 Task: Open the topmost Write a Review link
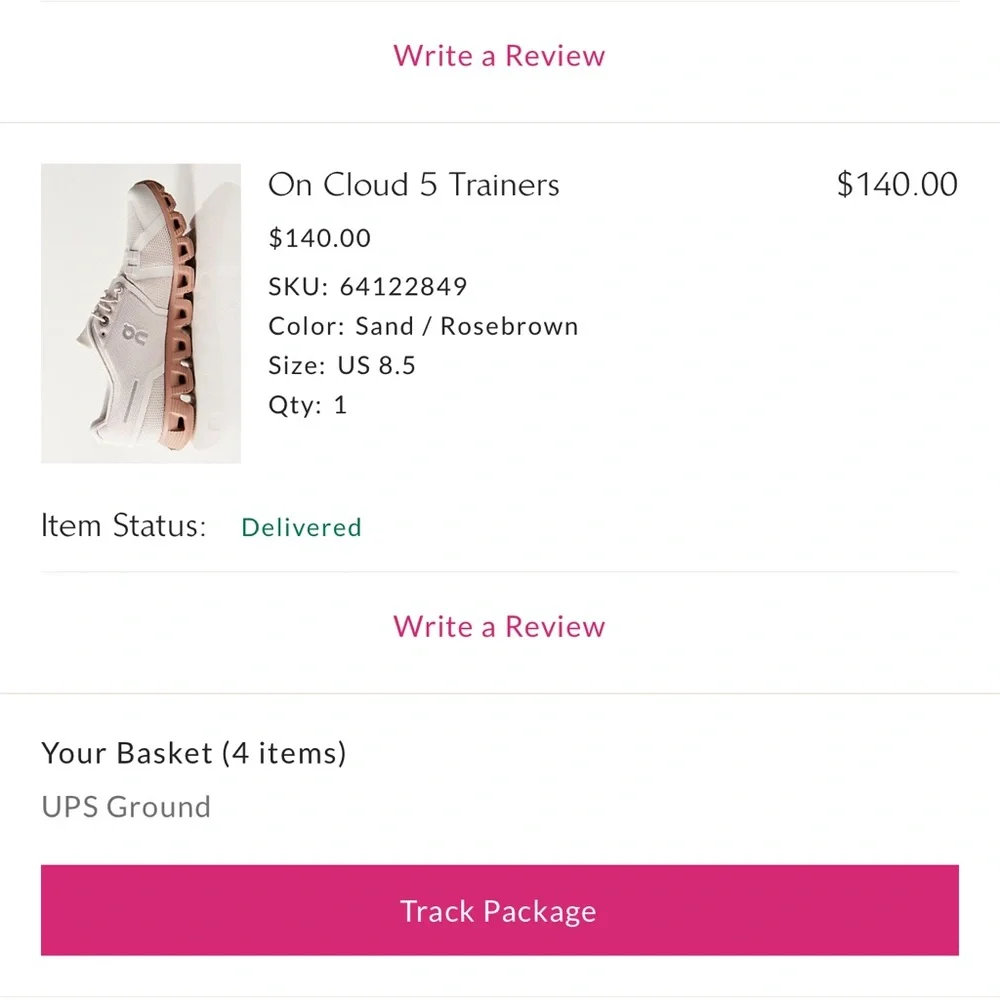(499, 55)
